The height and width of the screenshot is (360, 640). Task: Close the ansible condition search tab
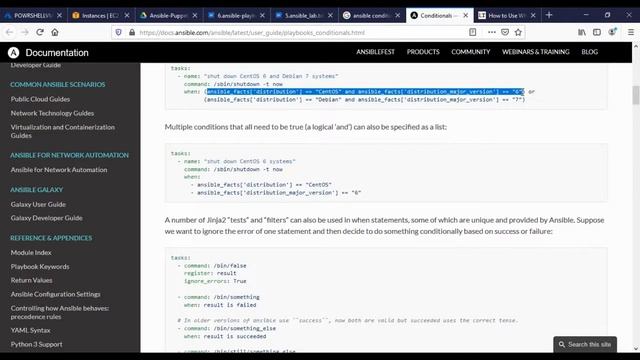[x=398, y=15]
